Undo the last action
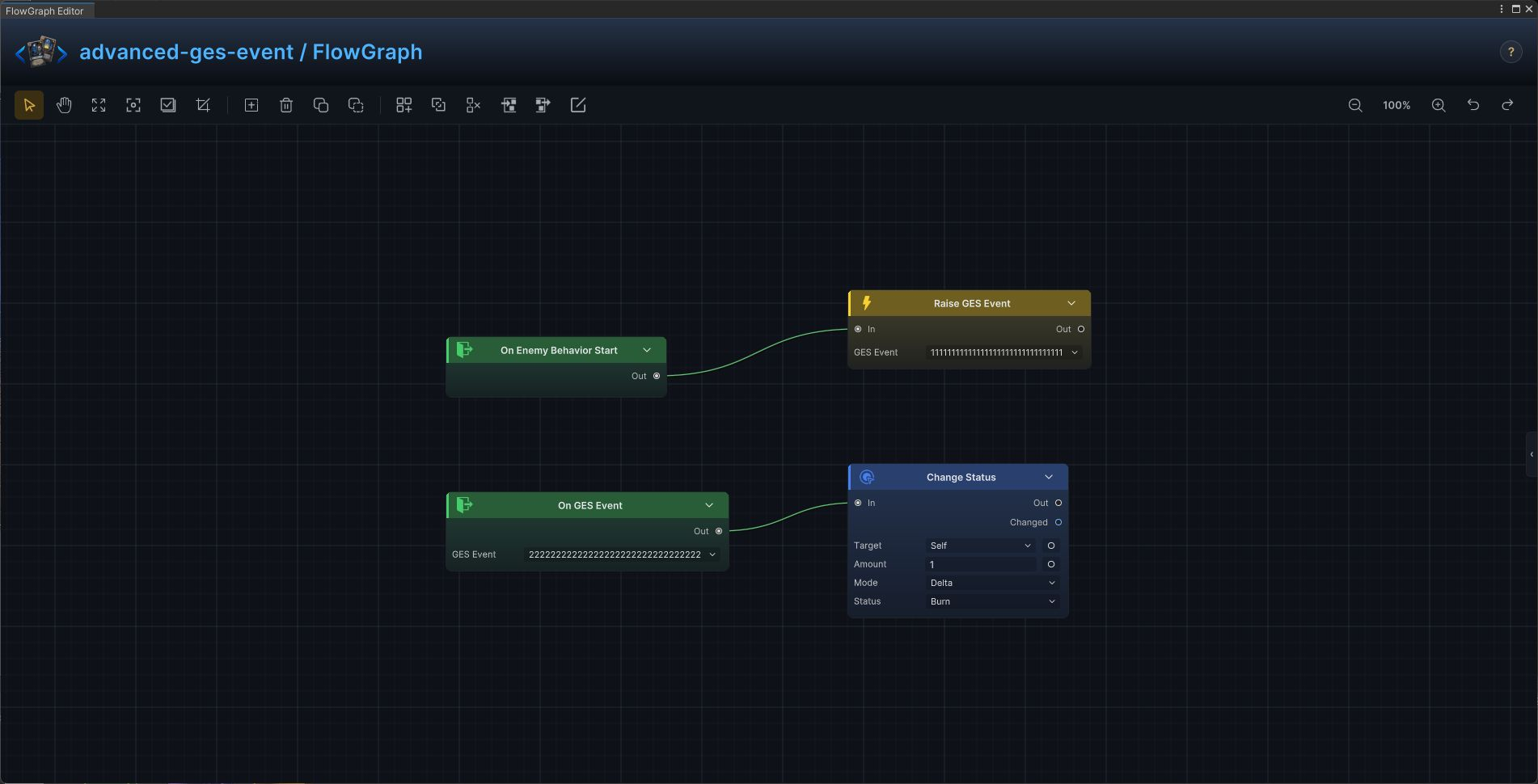Viewport: 1538px width, 784px height. pyautogui.click(x=1473, y=105)
